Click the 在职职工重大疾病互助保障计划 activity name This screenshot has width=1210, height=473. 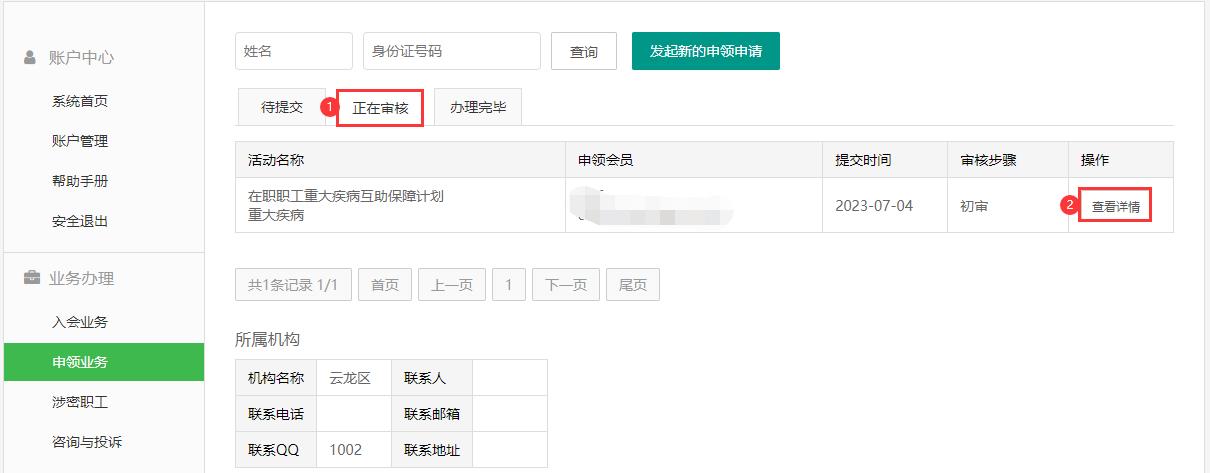(346, 196)
